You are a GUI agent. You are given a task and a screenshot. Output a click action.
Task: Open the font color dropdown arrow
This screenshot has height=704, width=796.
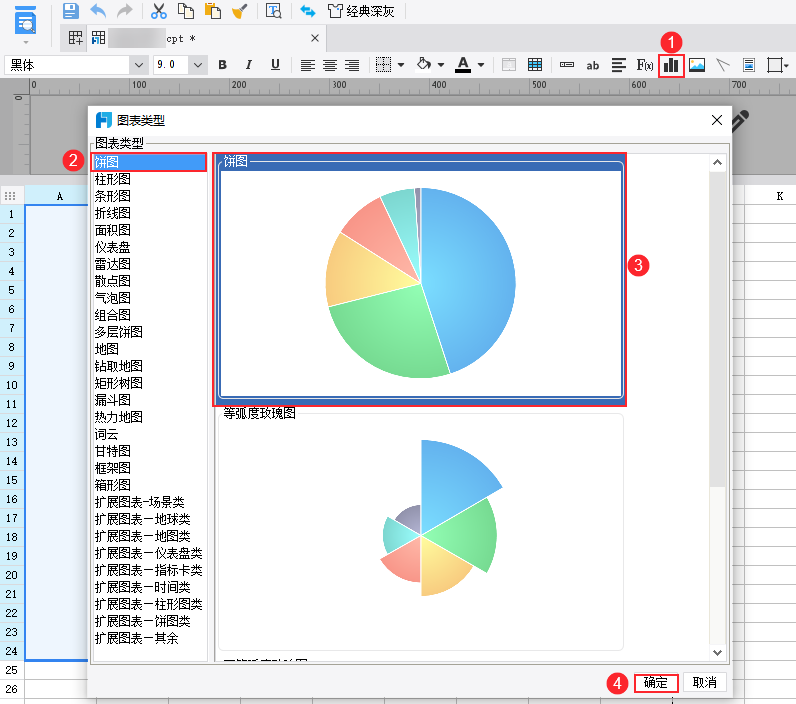pyautogui.click(x=481, y=65)
